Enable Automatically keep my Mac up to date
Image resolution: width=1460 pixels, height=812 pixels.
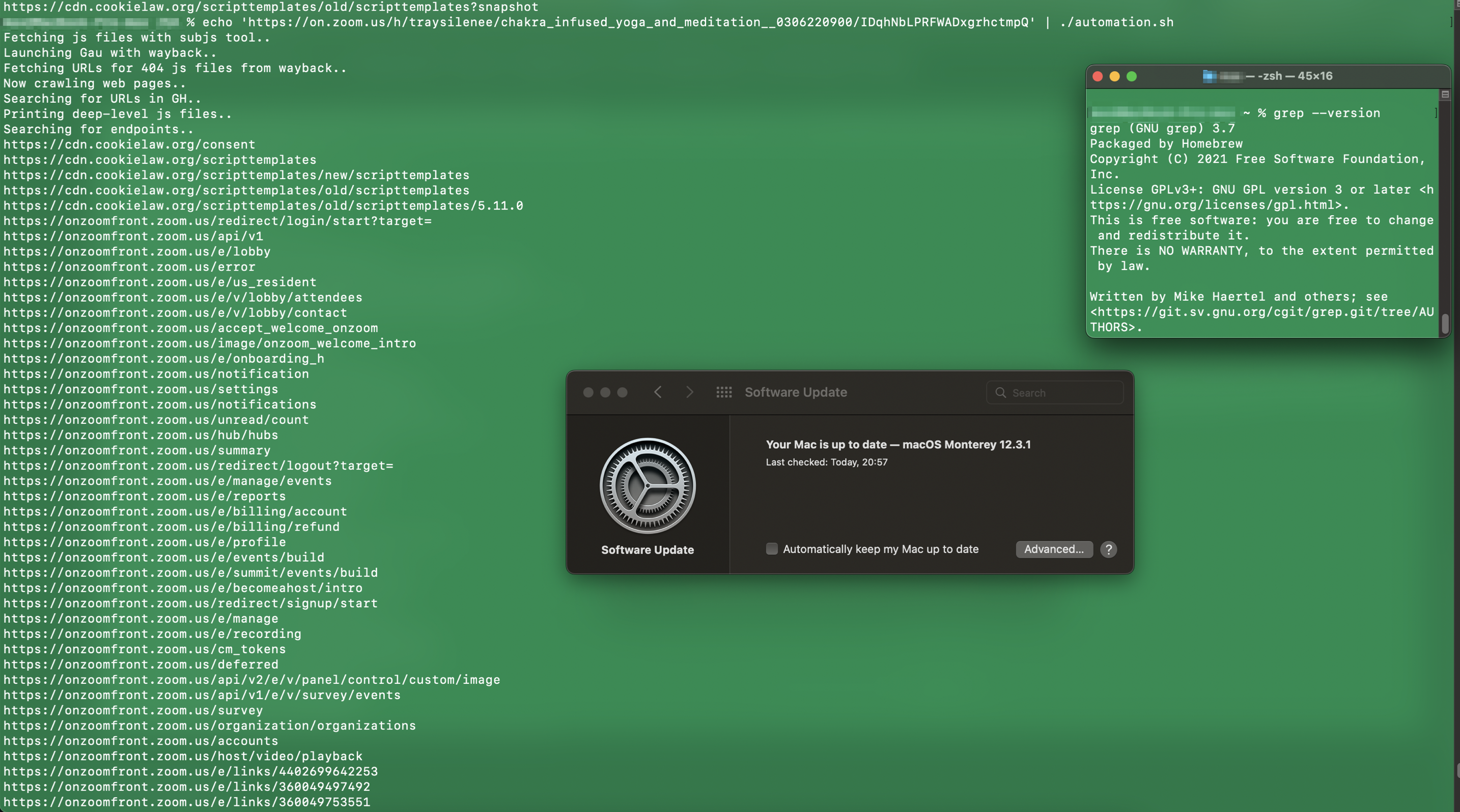(771, 548)
